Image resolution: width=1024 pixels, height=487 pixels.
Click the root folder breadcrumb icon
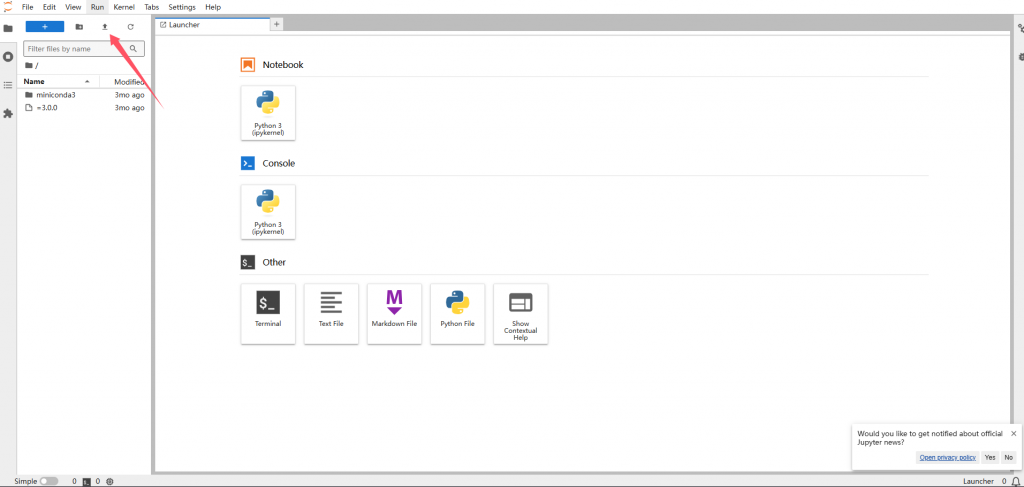tap(28, 65)
